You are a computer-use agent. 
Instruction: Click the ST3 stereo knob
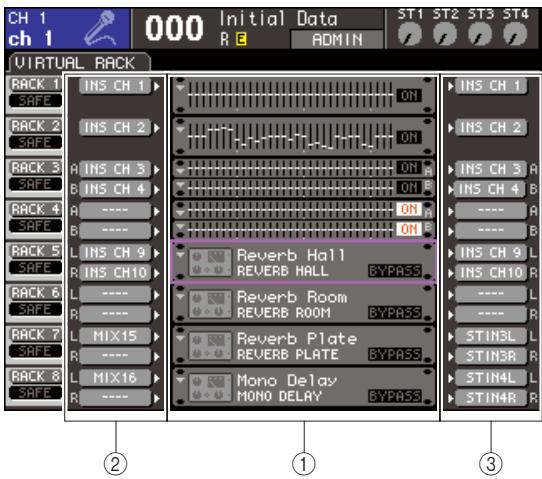tap(480, 34)
